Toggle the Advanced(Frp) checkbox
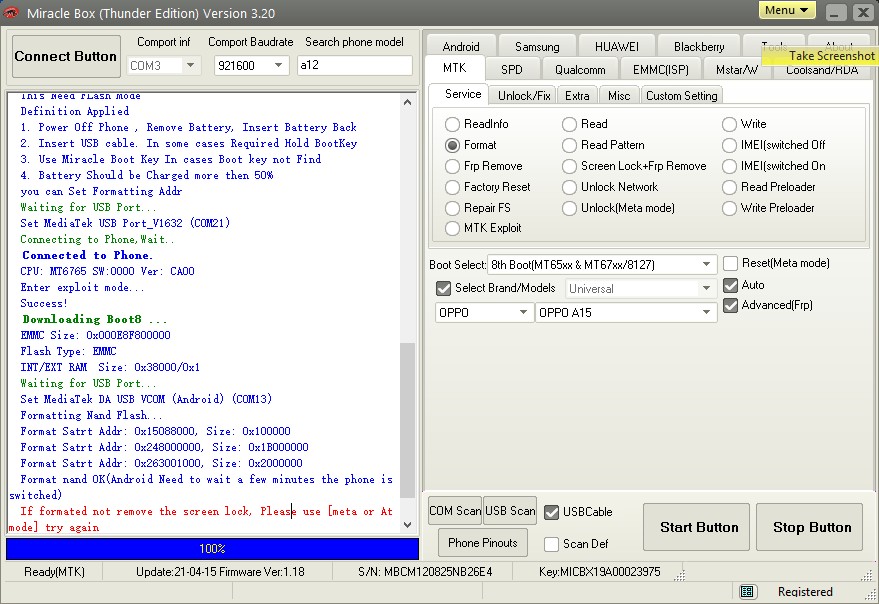879x604 pixels. point(730,306)
